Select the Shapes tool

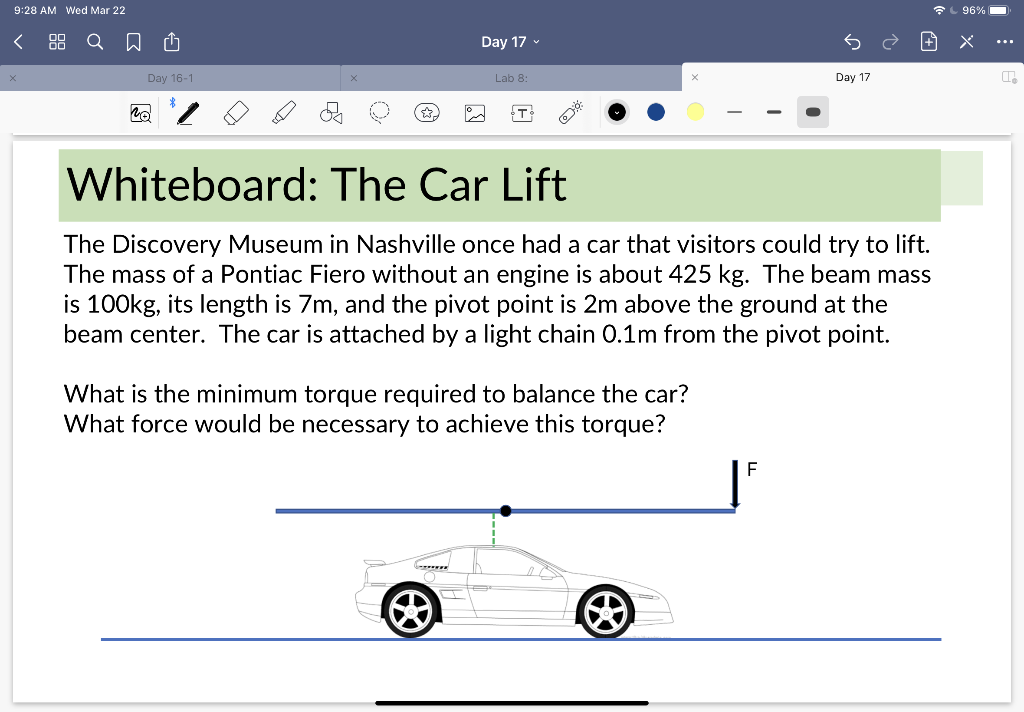(x=331, y=113)
